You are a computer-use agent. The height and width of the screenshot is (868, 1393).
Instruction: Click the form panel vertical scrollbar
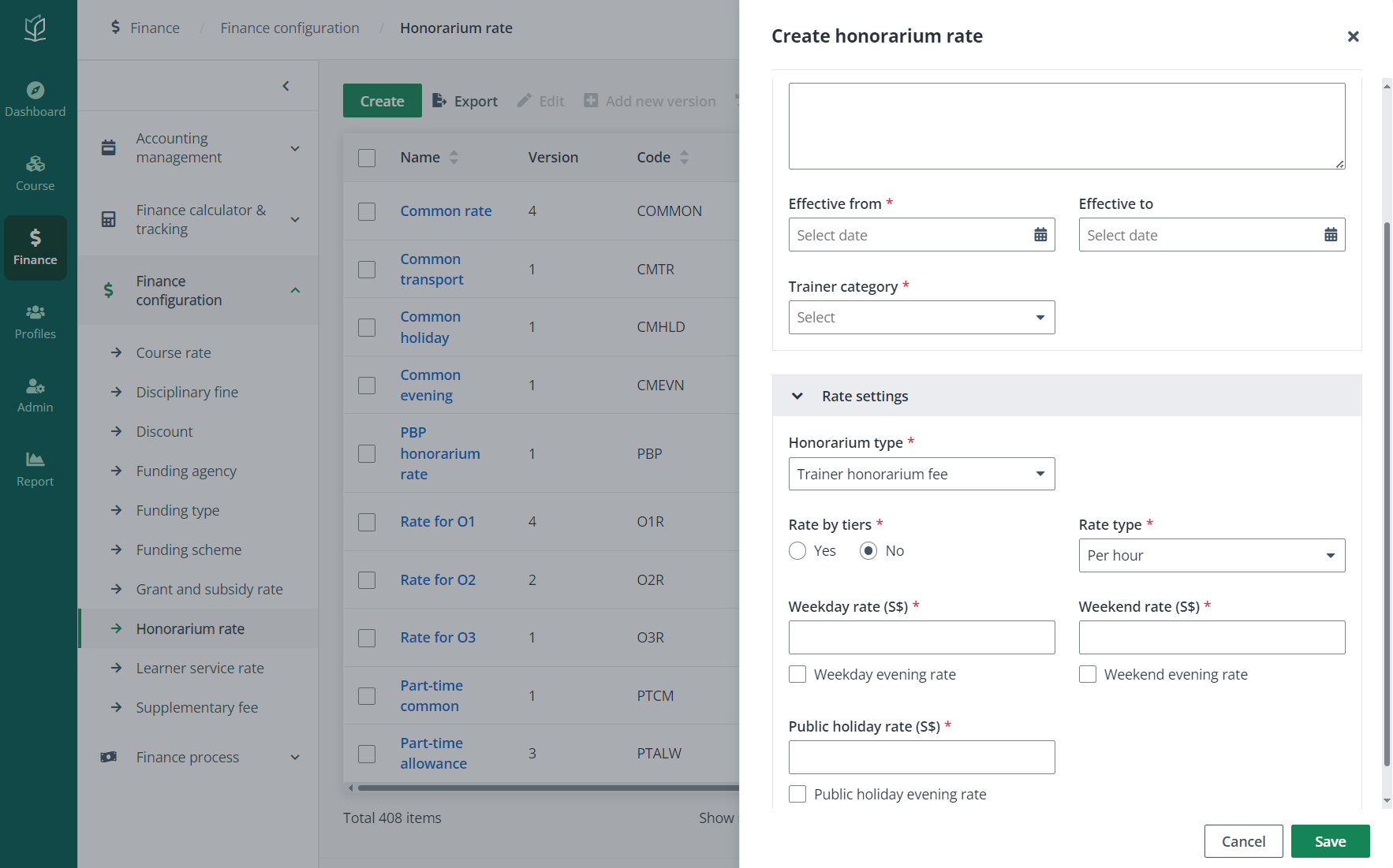(1387, 494)
